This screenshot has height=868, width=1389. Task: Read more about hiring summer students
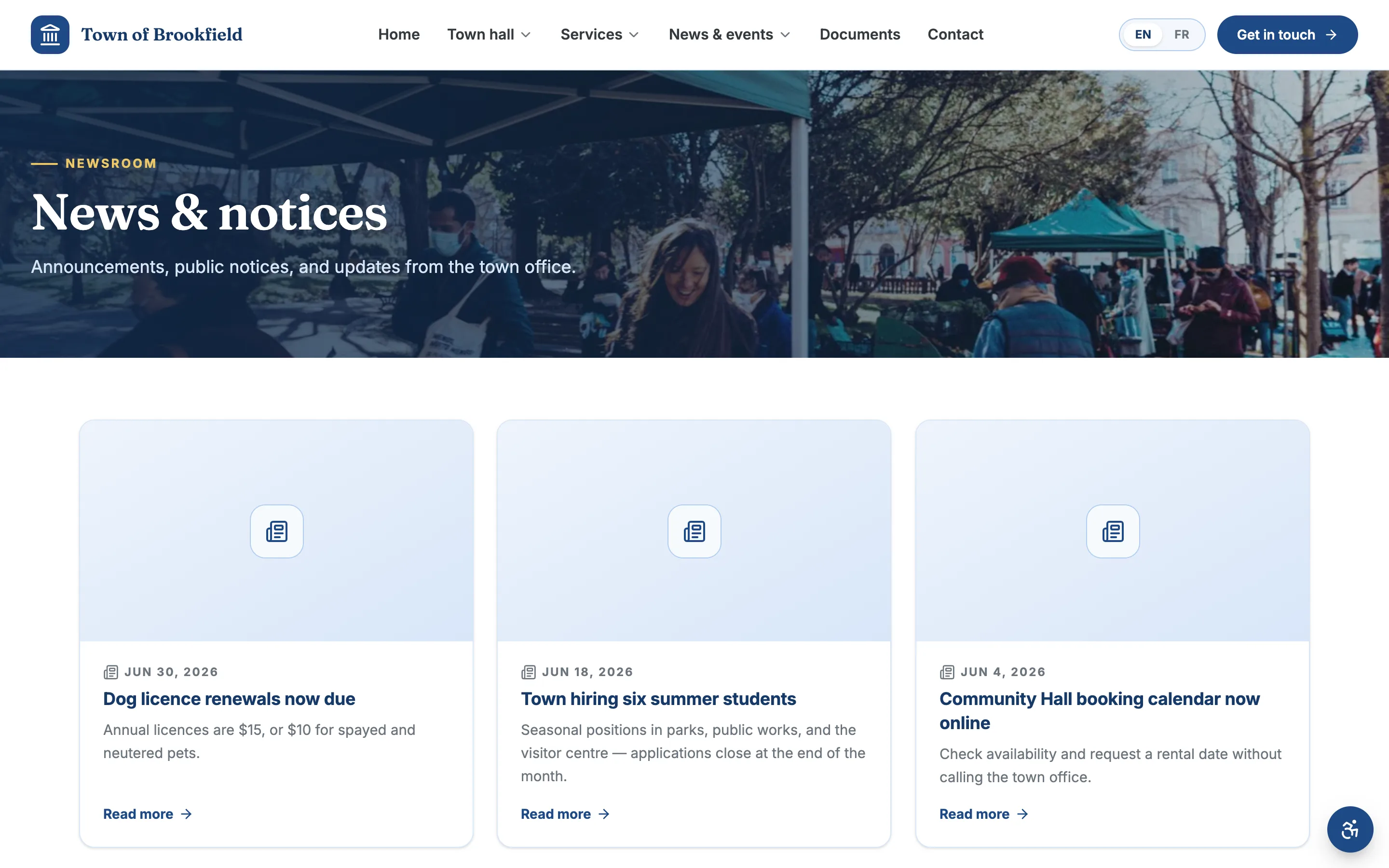[565, 814]
